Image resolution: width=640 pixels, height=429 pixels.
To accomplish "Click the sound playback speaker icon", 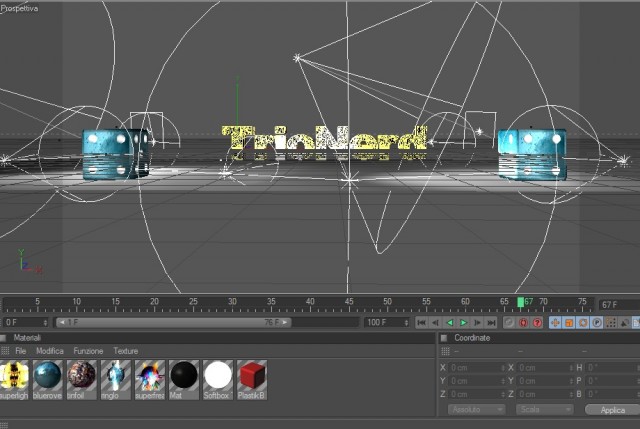I will point(624,323).
